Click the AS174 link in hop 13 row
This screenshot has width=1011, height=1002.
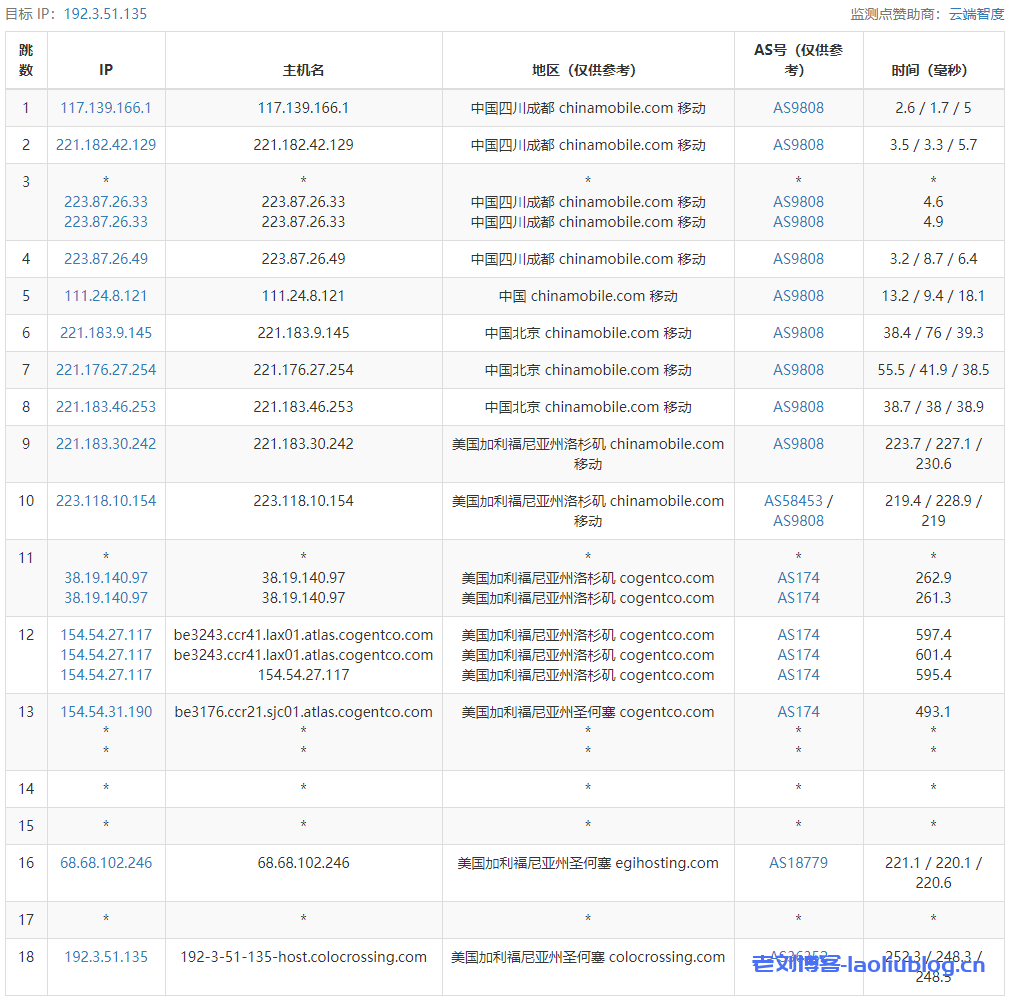point(798,712)
